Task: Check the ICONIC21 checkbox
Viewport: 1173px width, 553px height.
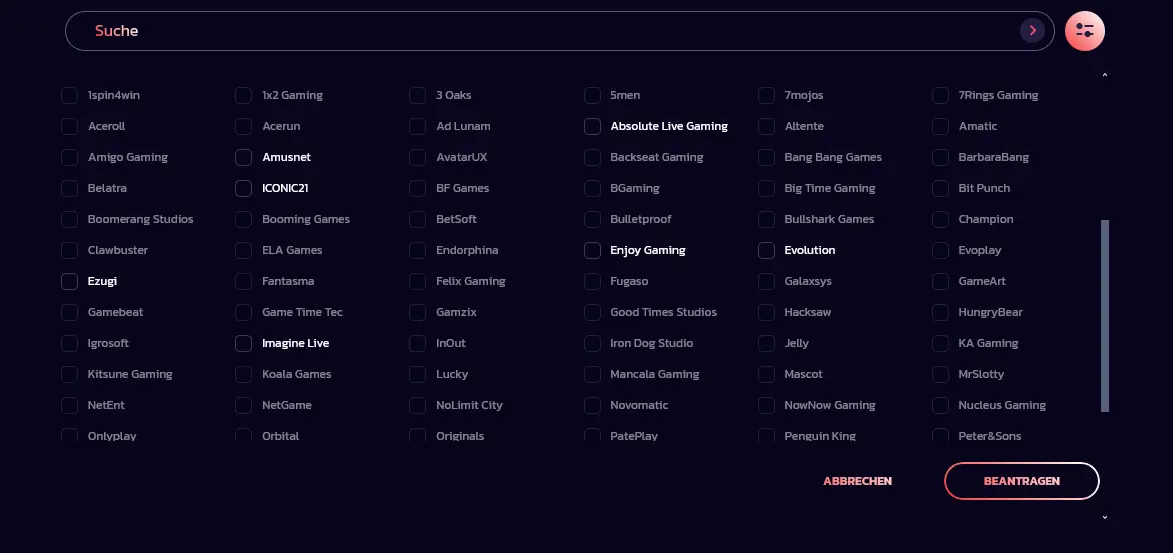Action: coord(243,188)
